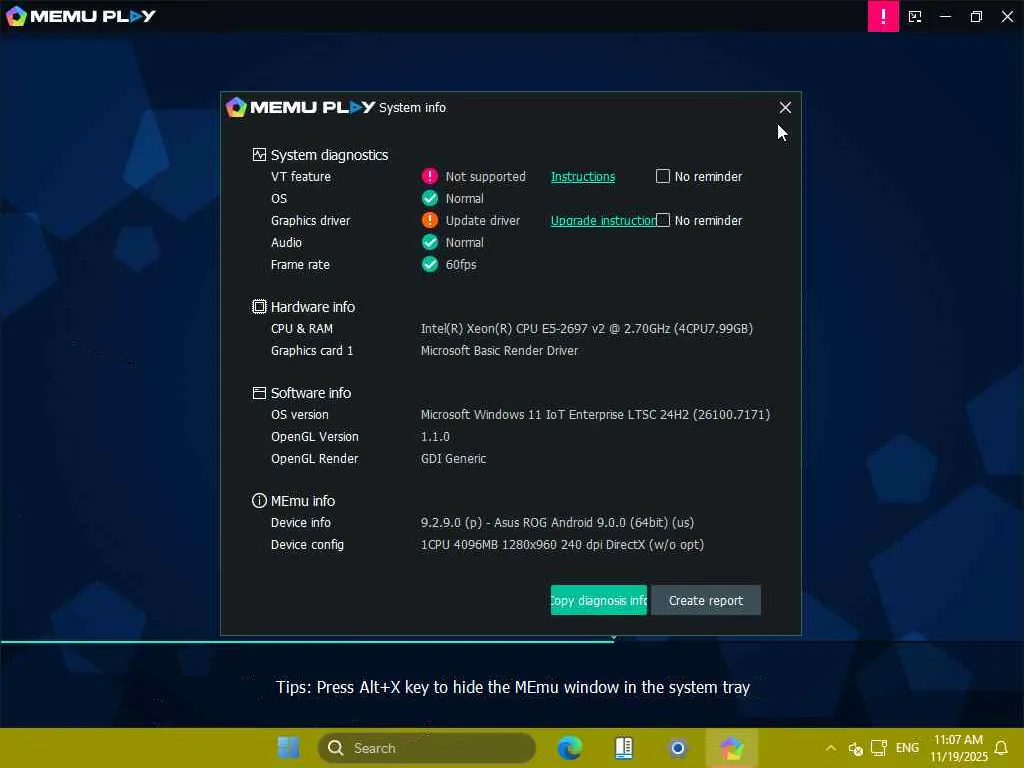Click the Device config value 1CPU 4096MB

pos(562,545)
